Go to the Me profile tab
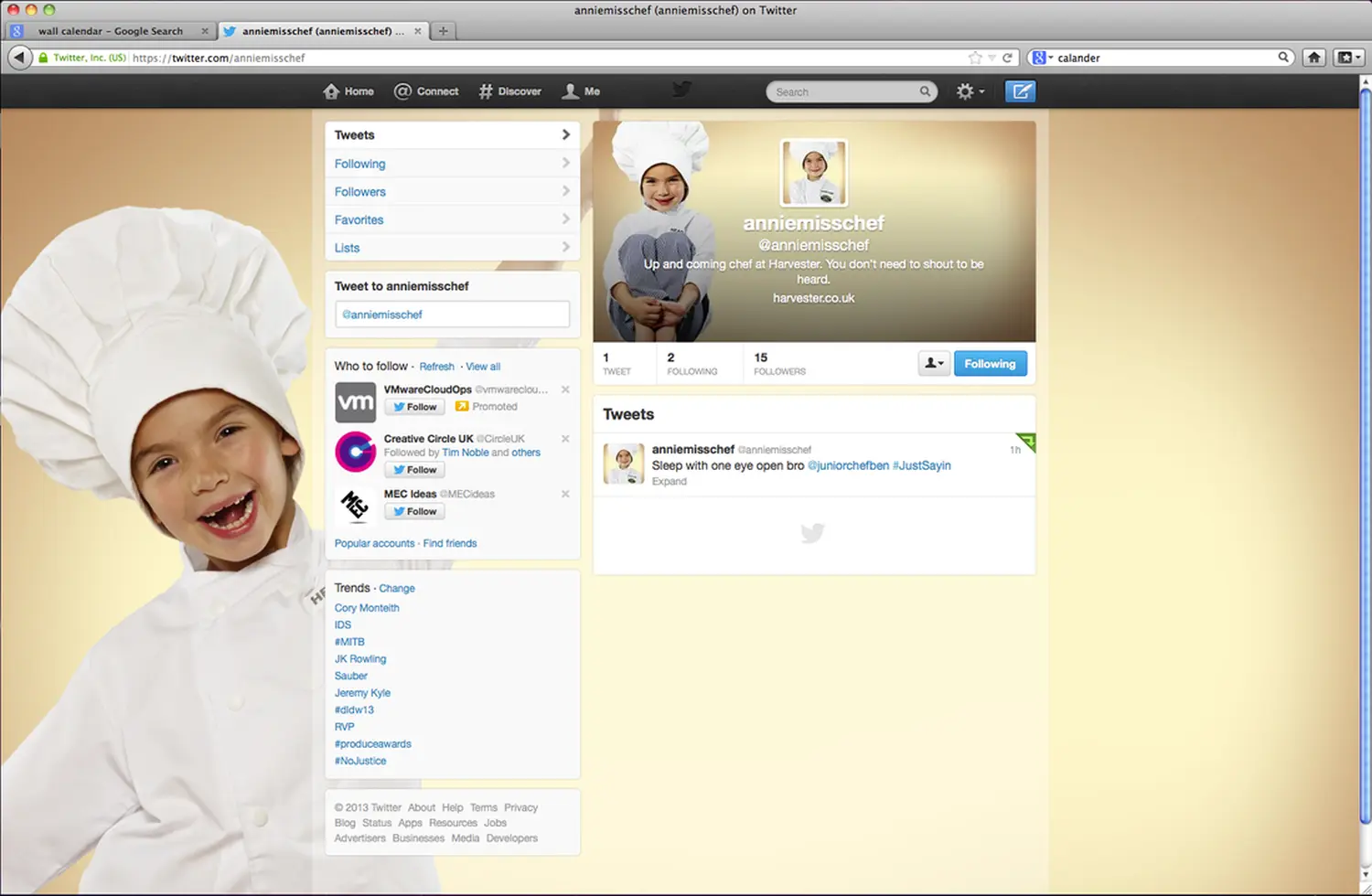The height and width of the screenshot is (896, 1372). 581,91
